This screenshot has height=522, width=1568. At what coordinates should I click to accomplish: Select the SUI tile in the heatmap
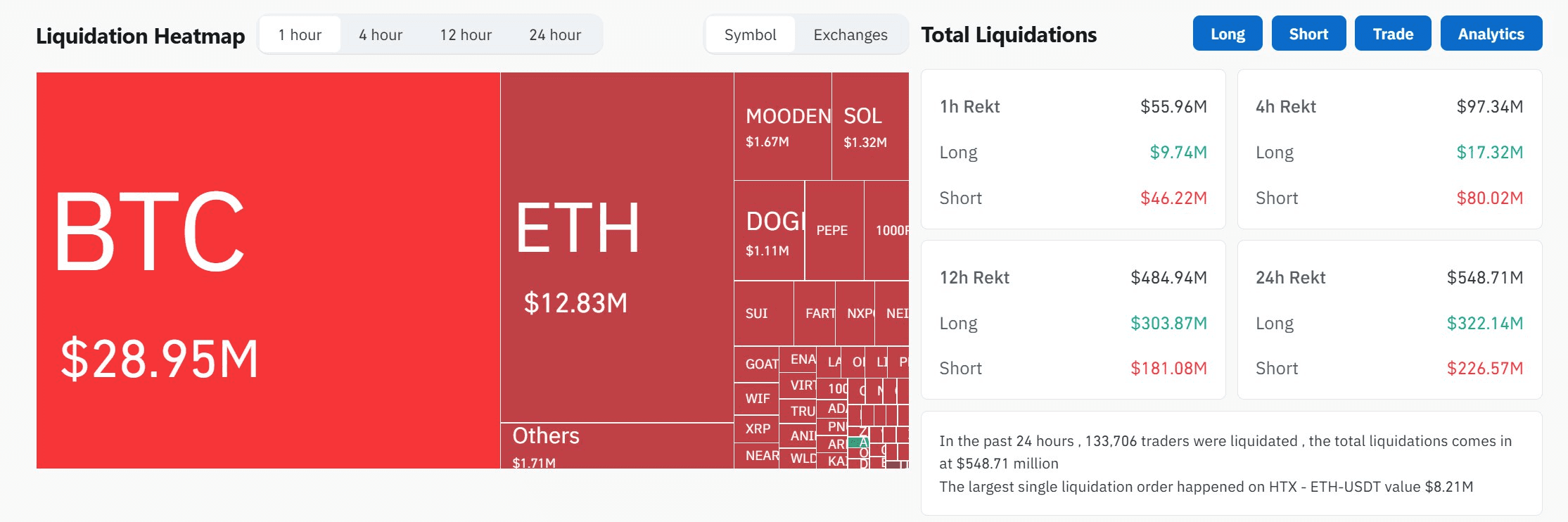[763, 314]
